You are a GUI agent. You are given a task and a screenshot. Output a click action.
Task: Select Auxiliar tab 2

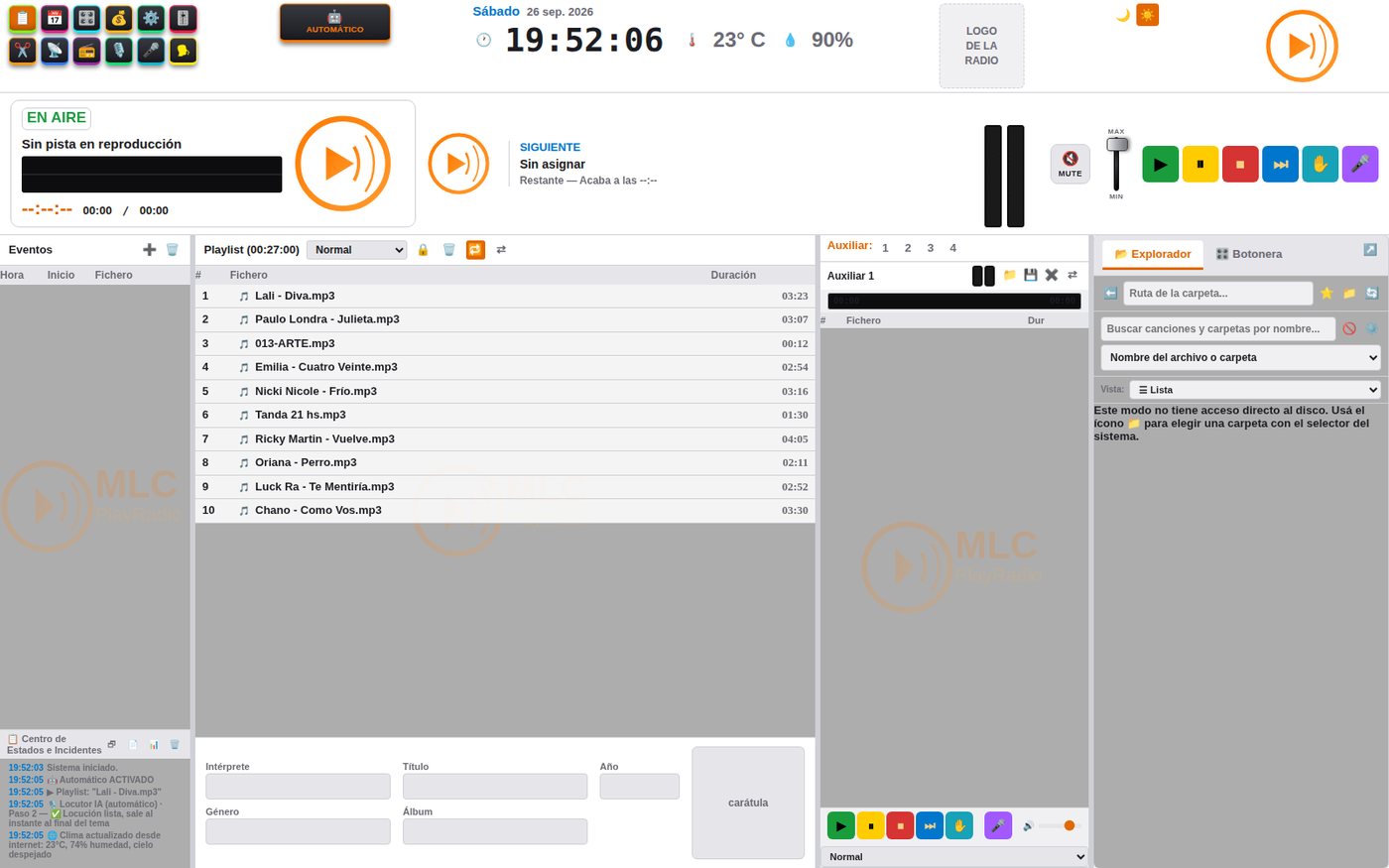pos(908,248)
